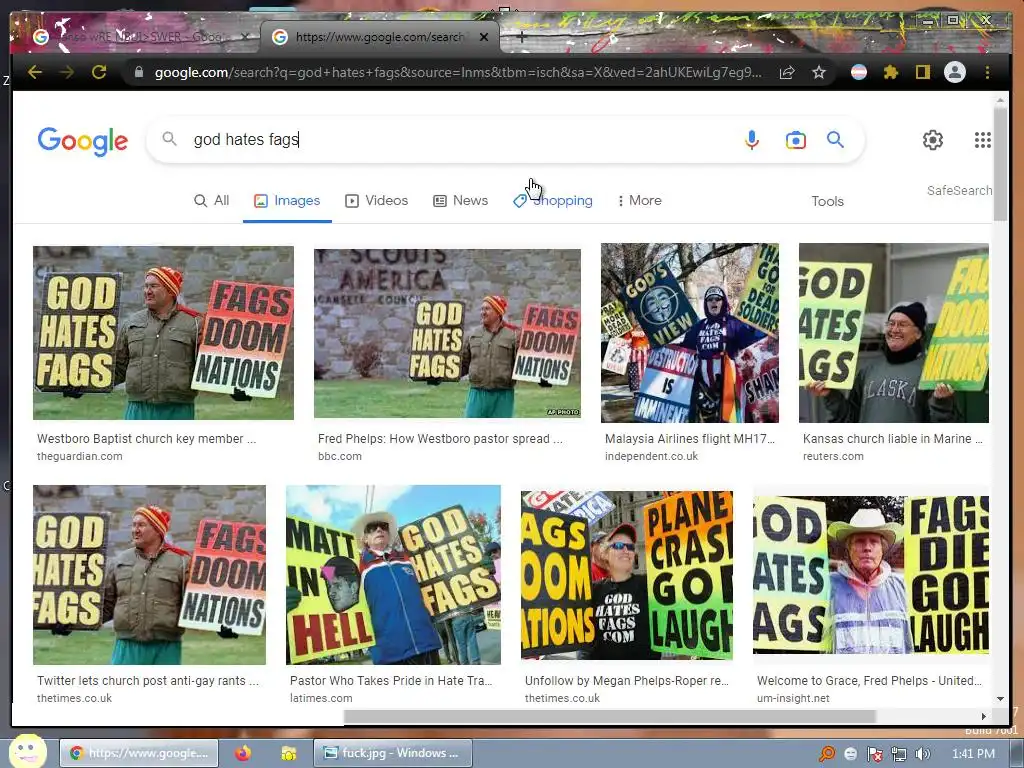1024x768 pixels.
Task: Click the magnifier tray icon
Action: (x=827, y=754)
